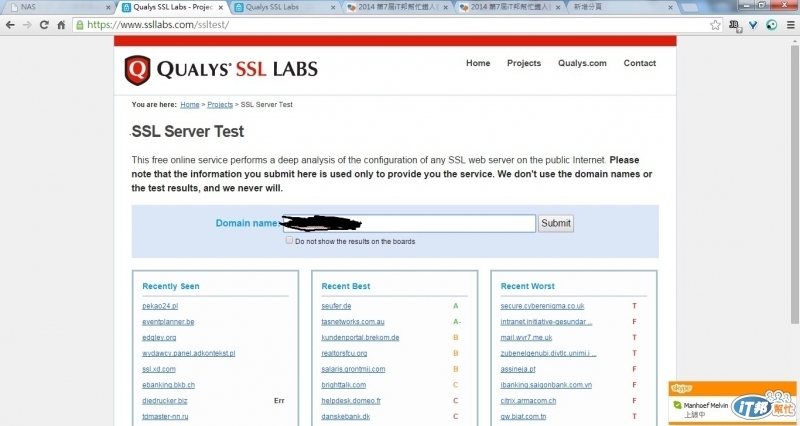Open the browser home page icon
Screen dimensions: 800x426
click(x=61, y=24)
